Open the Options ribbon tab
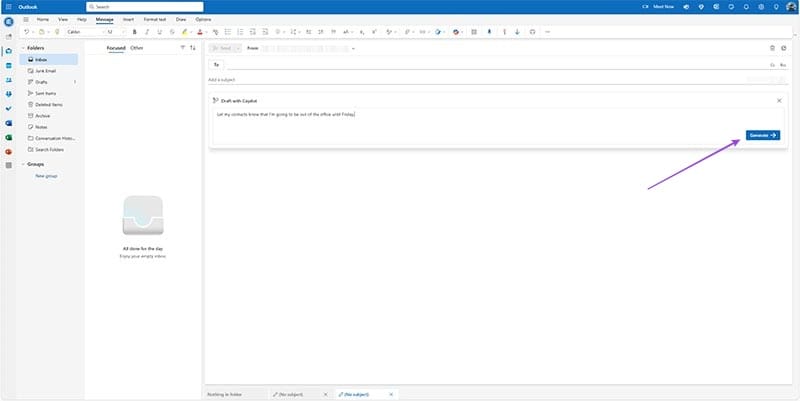The height and width of the screenshot is (401, 800). [203, 19]
